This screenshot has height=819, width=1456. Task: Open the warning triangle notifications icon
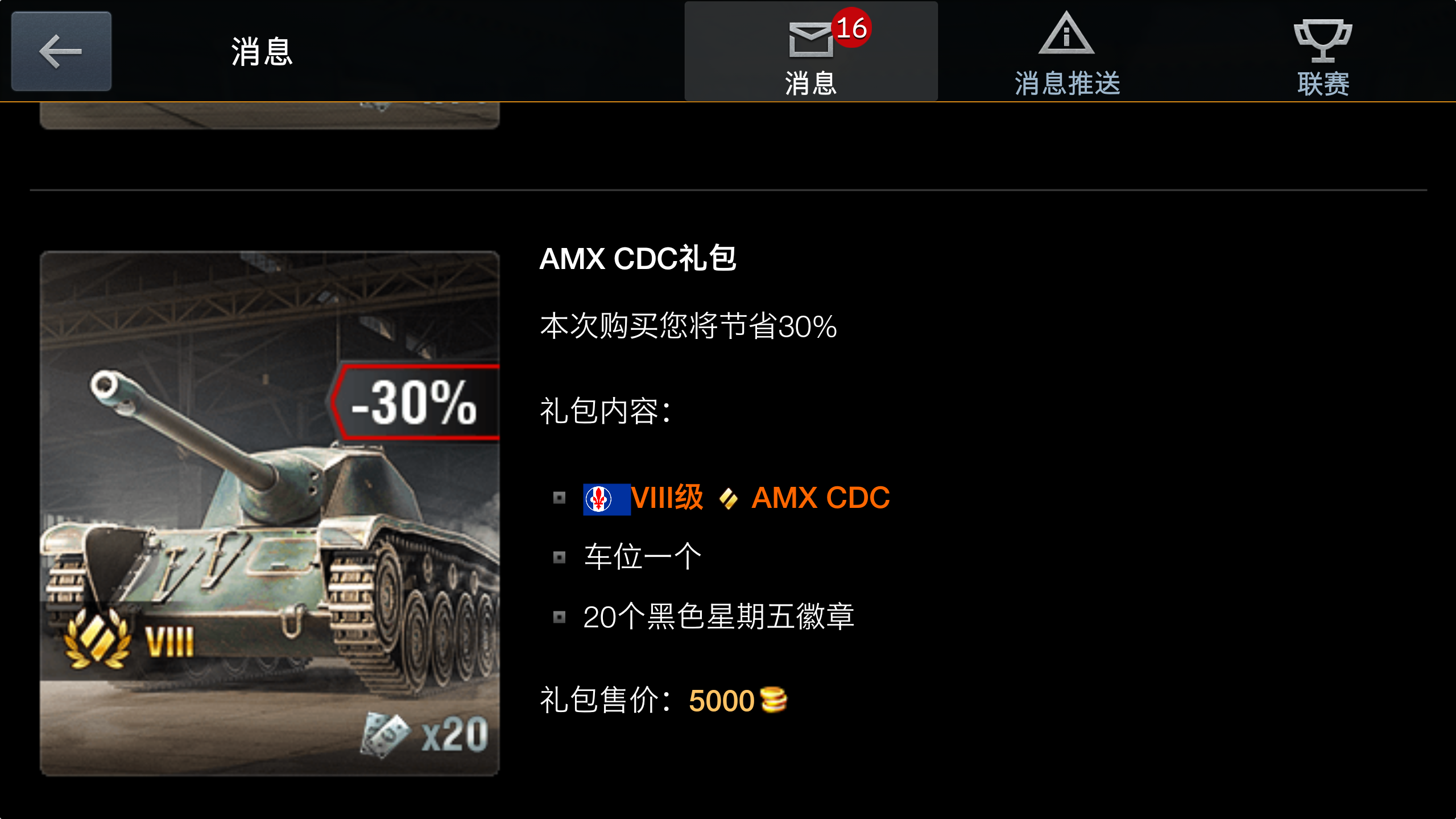point(1066,33)
